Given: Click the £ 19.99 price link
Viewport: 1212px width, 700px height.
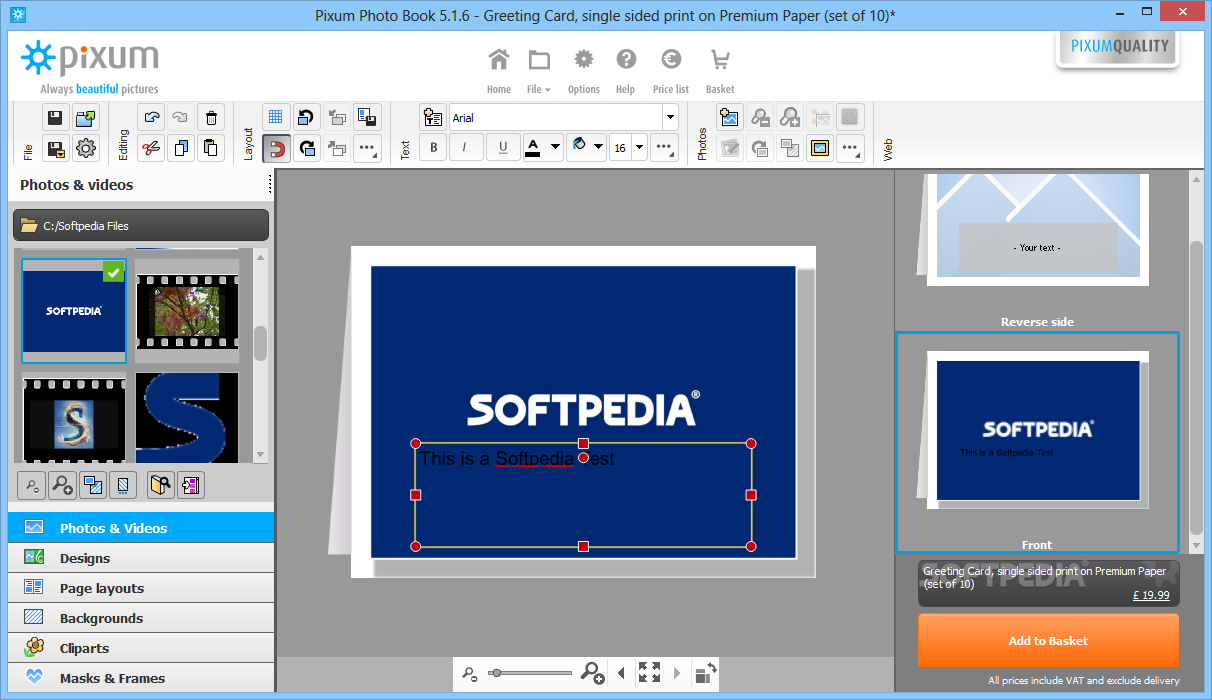Looking at the screenshot, I should tap(1150, 595).
